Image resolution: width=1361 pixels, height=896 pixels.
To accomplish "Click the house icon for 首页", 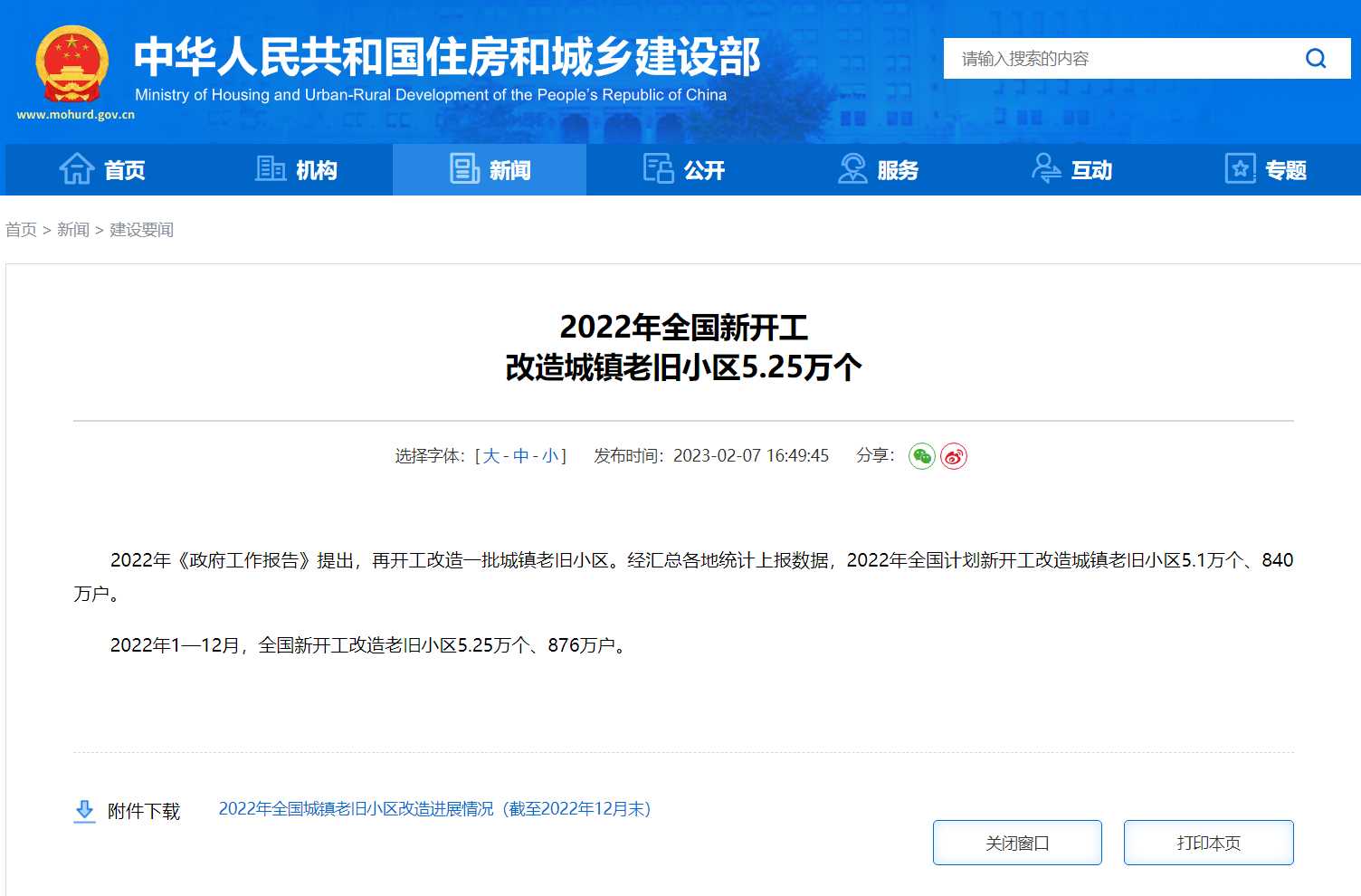I will coord(77,169).
